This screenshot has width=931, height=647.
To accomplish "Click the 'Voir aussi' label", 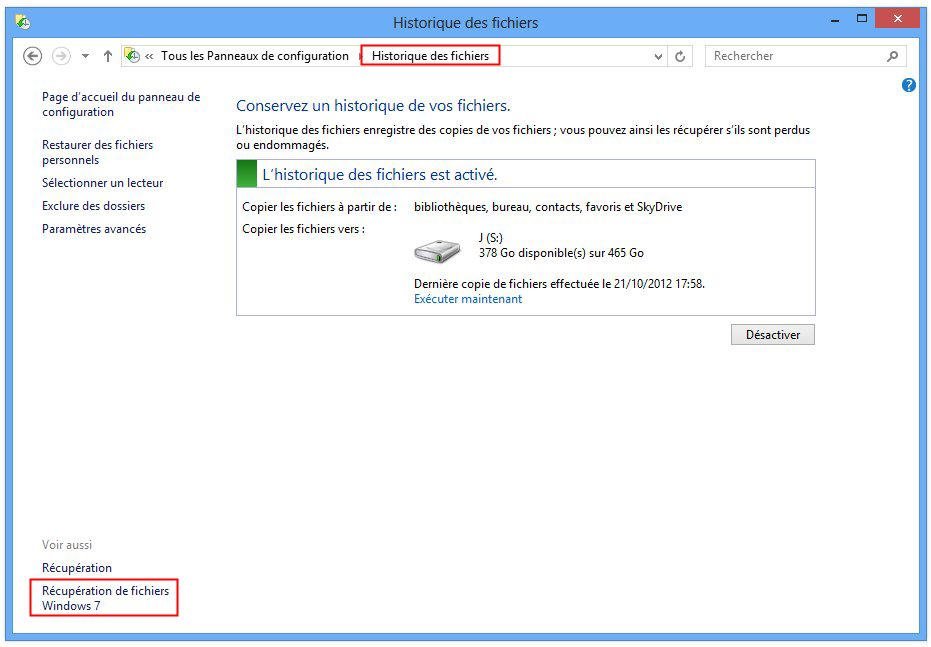I will tap(66, 545).
